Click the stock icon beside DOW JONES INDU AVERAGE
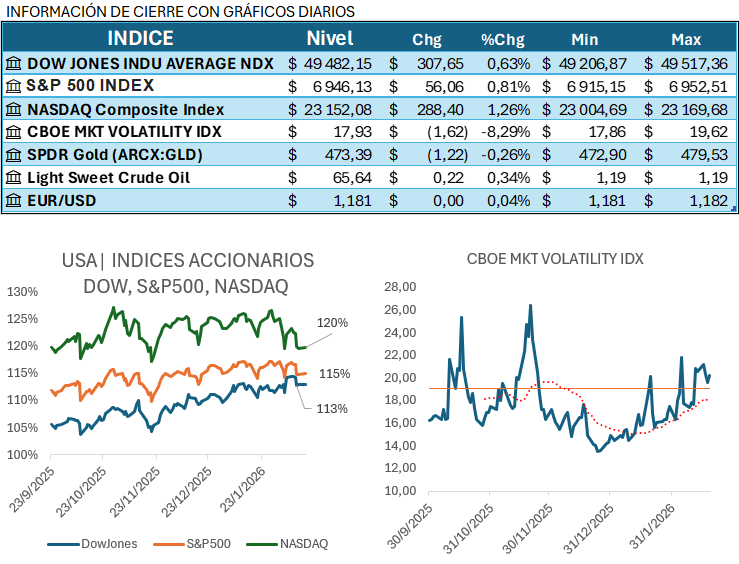Image resolution: width=739 pixels, height=564 pixels. point(13,63)
